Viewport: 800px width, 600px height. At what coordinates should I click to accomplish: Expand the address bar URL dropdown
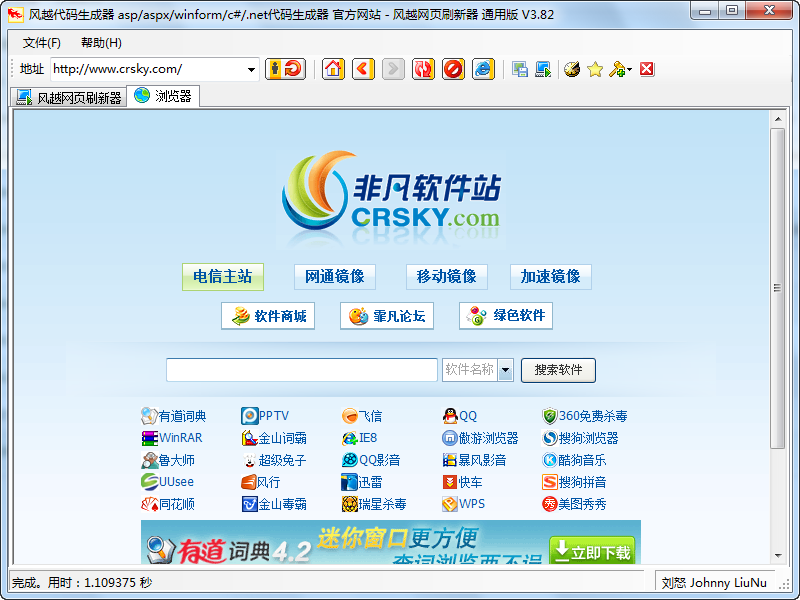[251, 69]
